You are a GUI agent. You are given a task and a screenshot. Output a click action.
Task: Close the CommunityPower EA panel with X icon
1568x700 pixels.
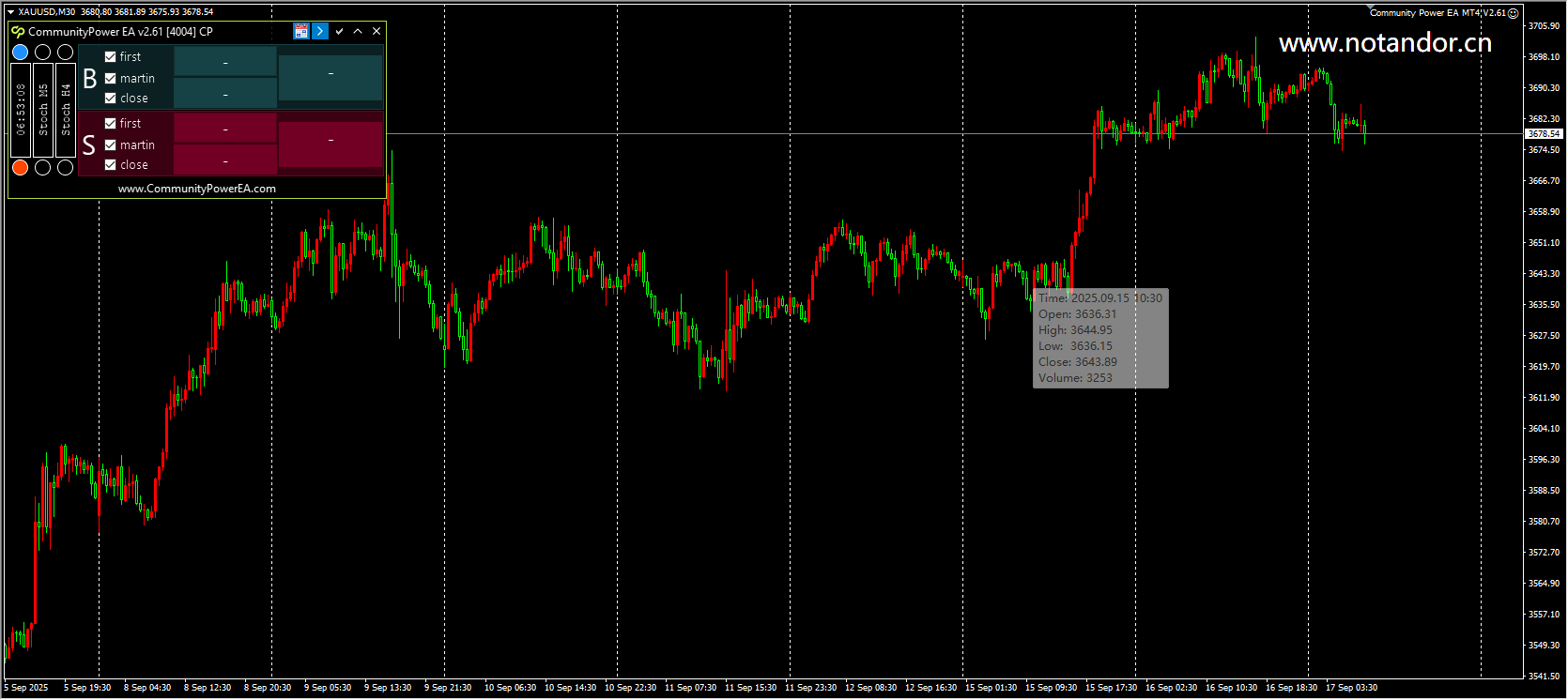pos(377,31)
